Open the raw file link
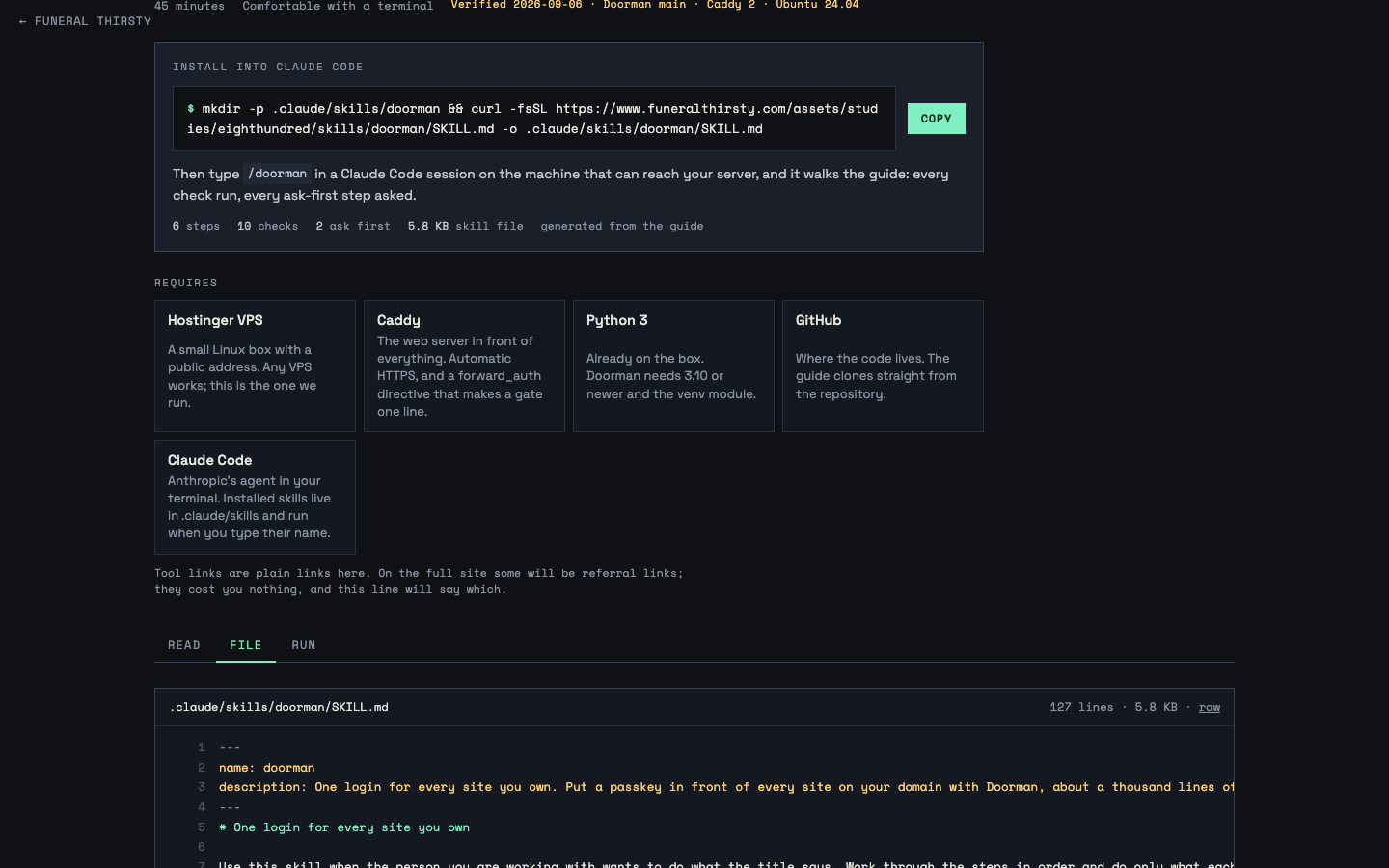The image size is (1389, 868). point(1210,707)
